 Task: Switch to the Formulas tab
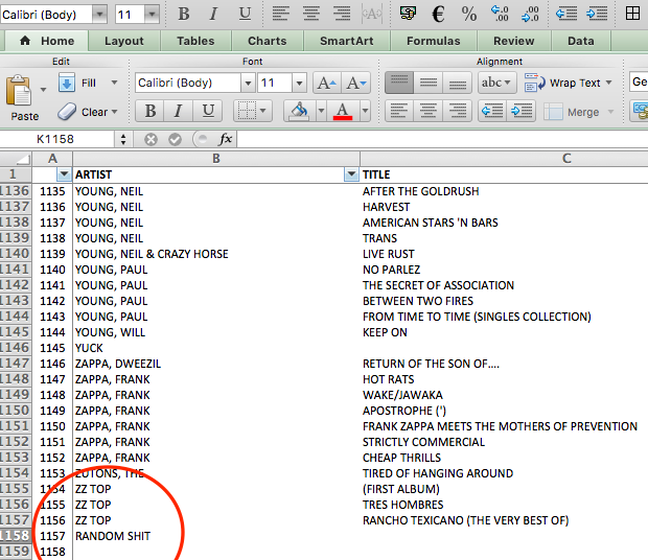click(433, 41)
